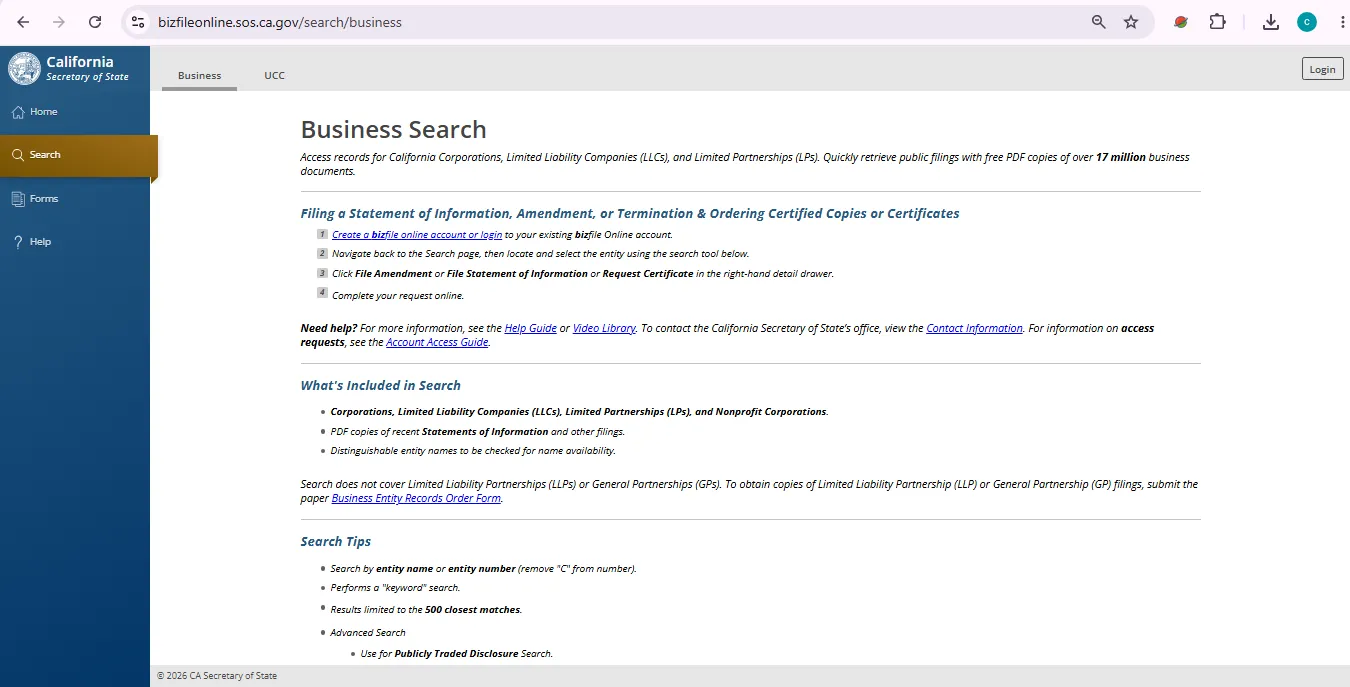1350x687 pixels.
Task: Click "Filing a Statement of Information" heading
Action: pos(630,213)
